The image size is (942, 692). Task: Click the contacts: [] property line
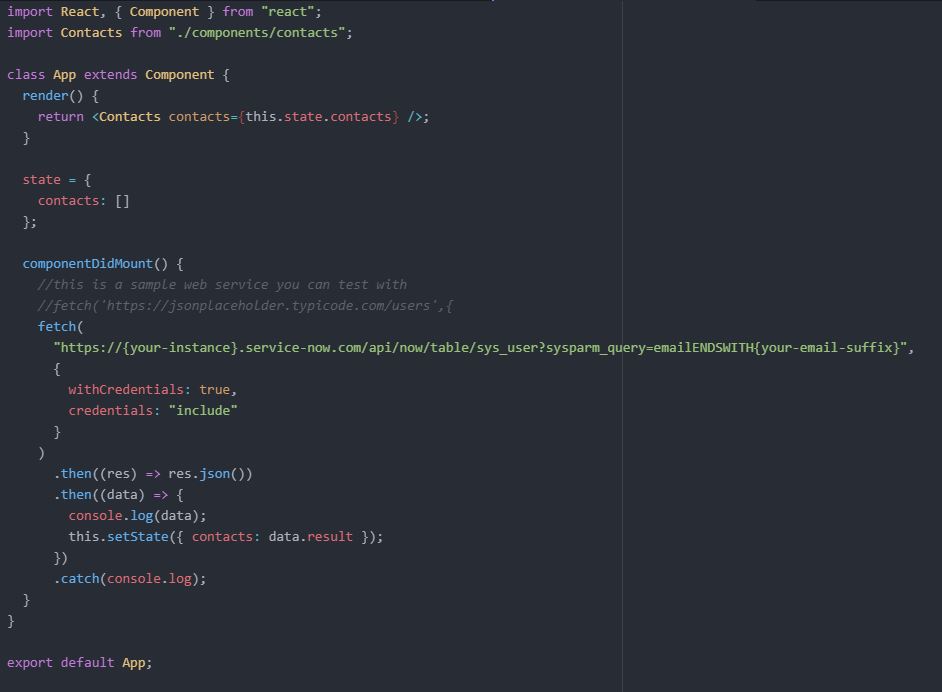(84, 201)
